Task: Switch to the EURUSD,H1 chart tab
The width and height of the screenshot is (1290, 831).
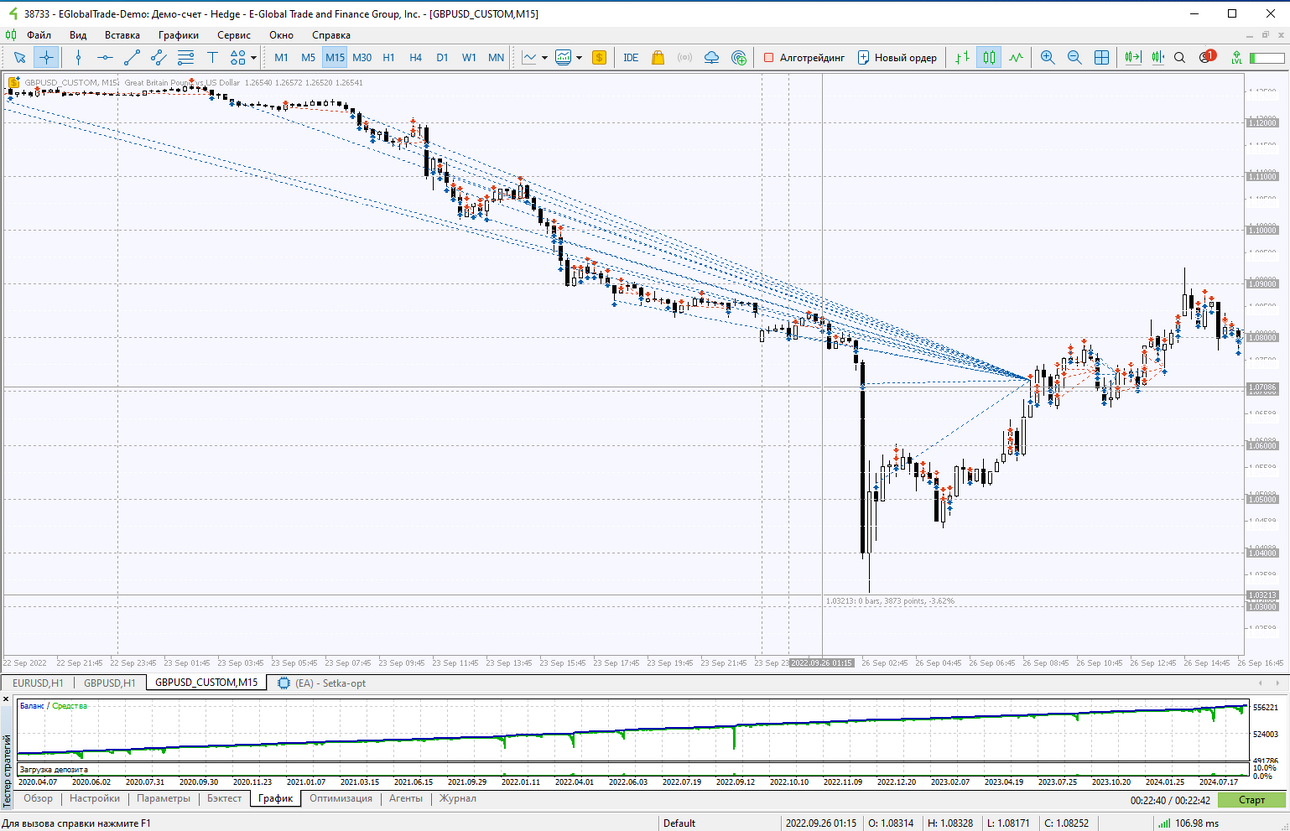Action: (38, 683)
